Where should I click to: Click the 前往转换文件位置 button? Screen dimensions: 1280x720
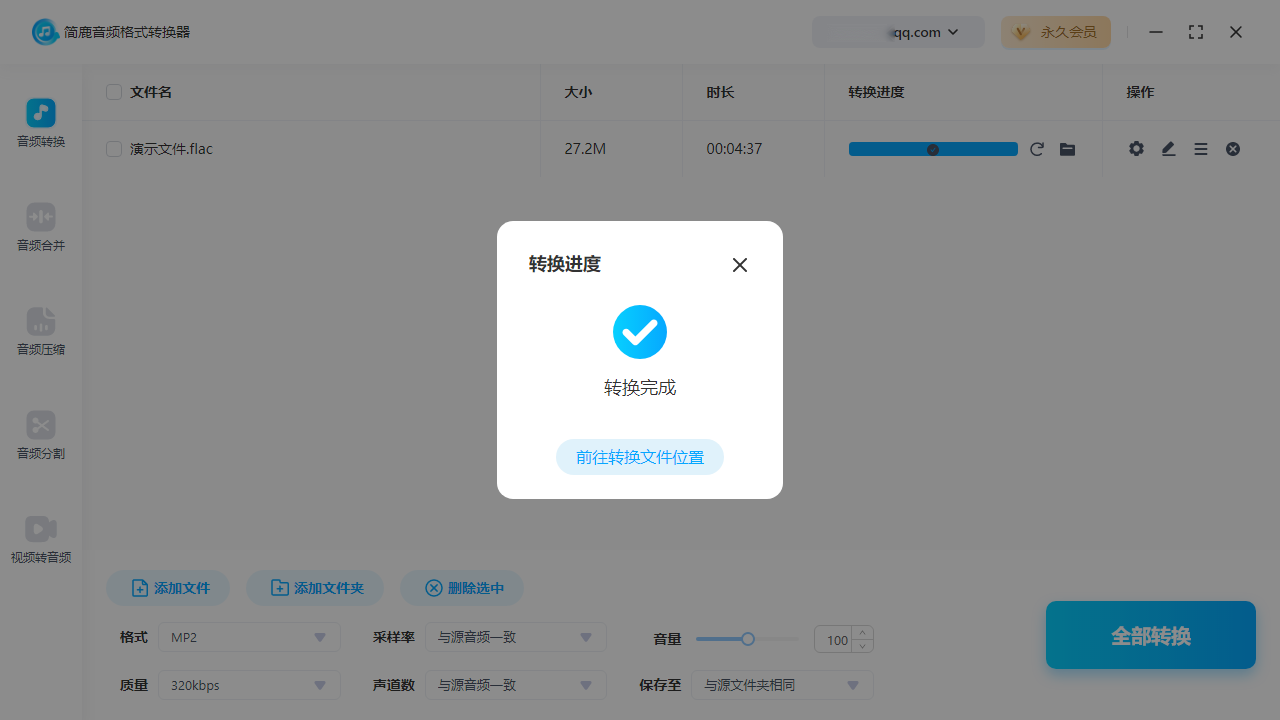point(640,457)
